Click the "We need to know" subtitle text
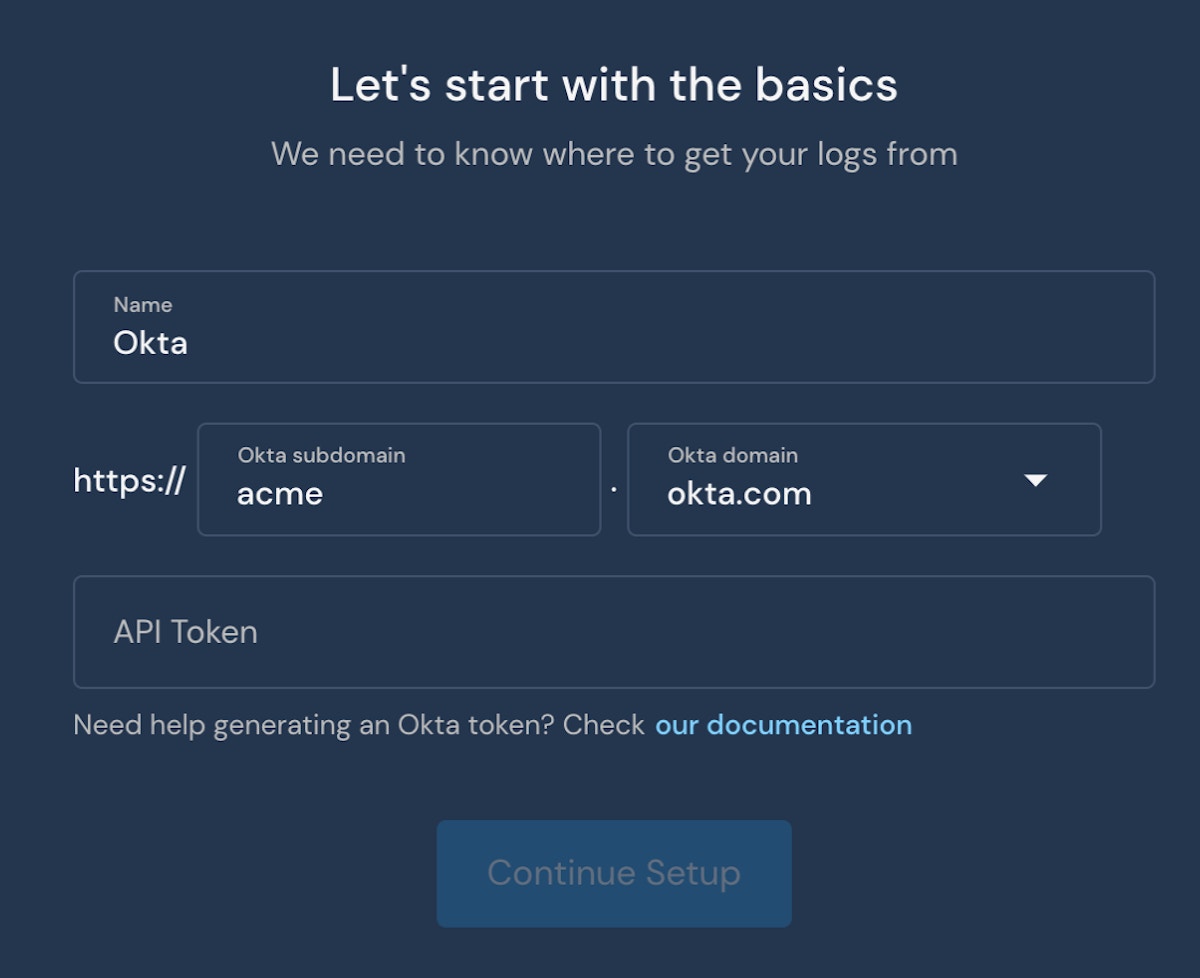Image resolution: width=1200 pixels, height=978 pixels. [613, 154]
